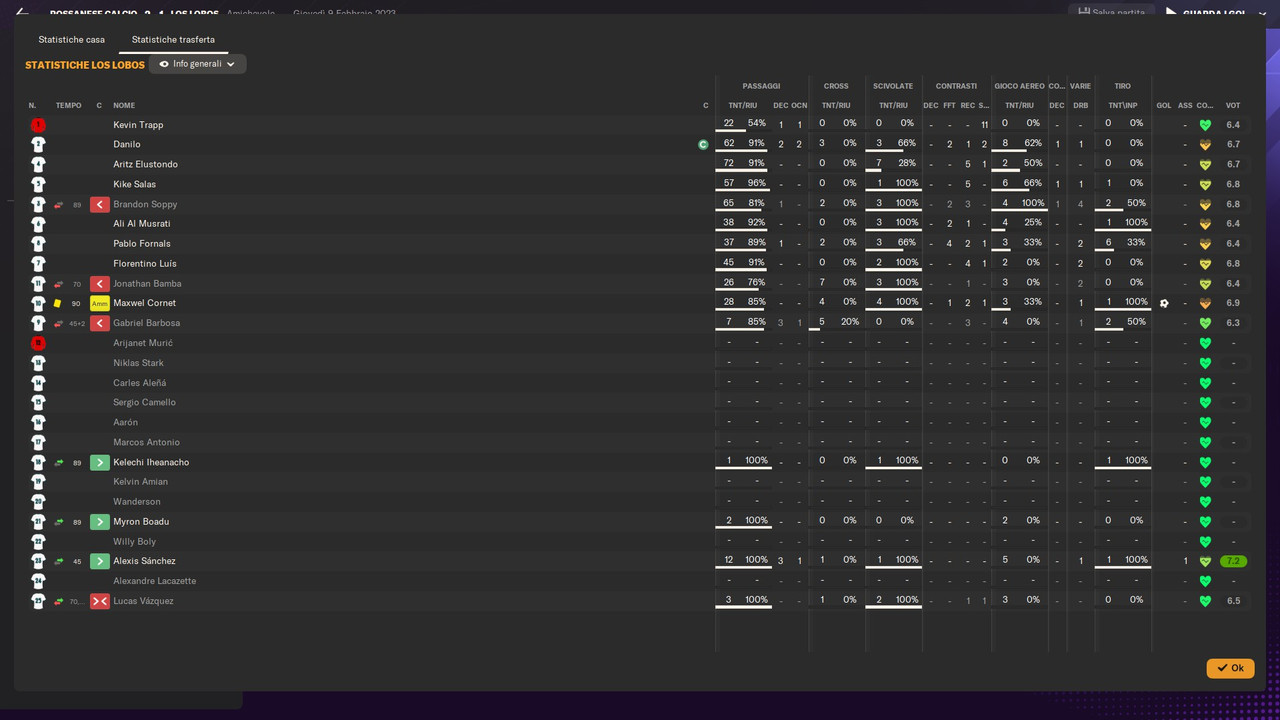Viewport: 1280px width, 720px height.
Task: Click Brandon Soppy's red substituted-off arrow
Action: click(99, 204)
